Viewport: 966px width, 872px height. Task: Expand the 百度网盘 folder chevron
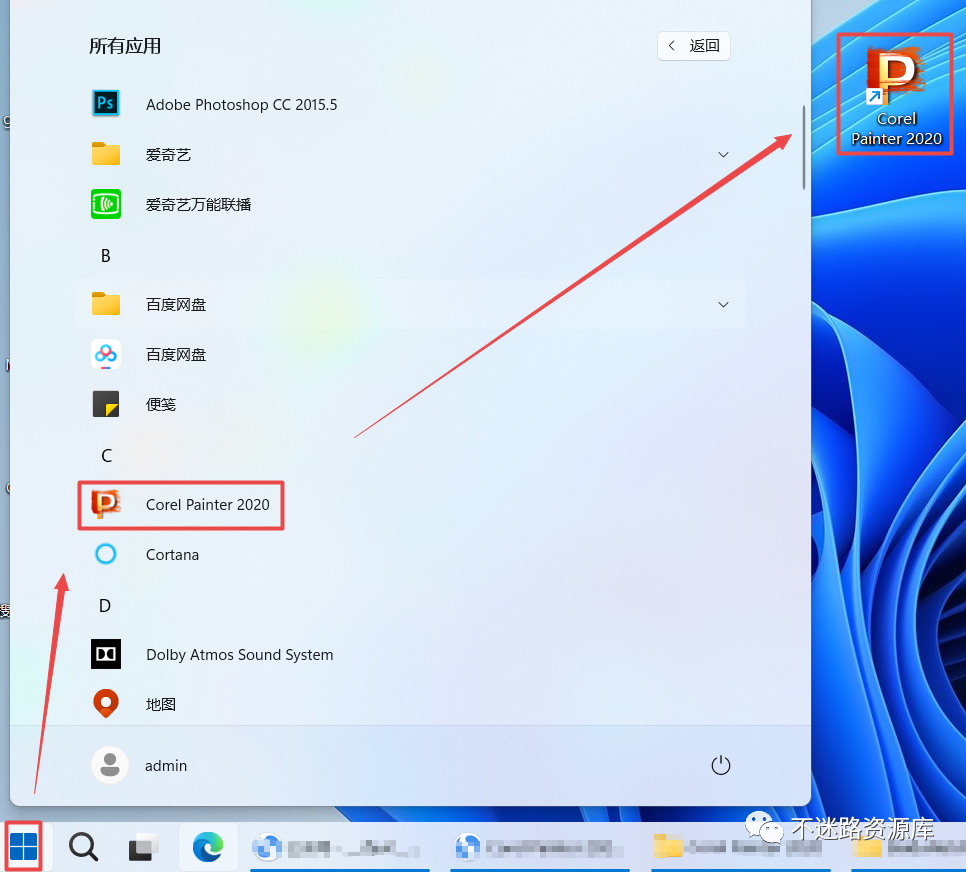coord(723,304)
